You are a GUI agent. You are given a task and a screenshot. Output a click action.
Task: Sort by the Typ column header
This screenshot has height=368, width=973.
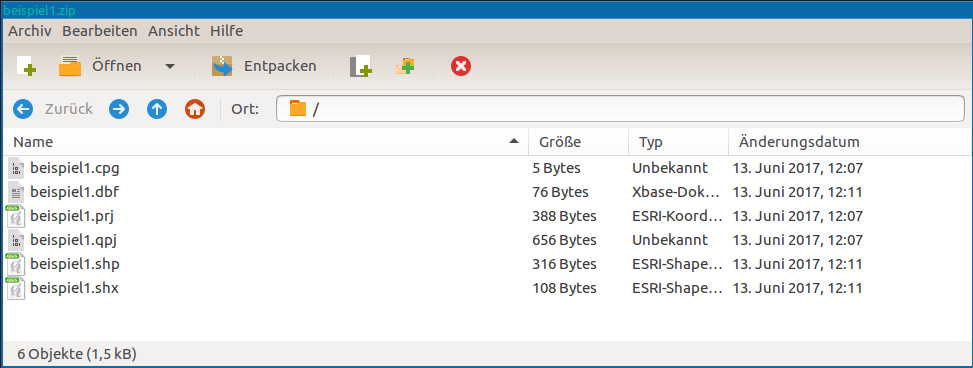click(678, 142)
